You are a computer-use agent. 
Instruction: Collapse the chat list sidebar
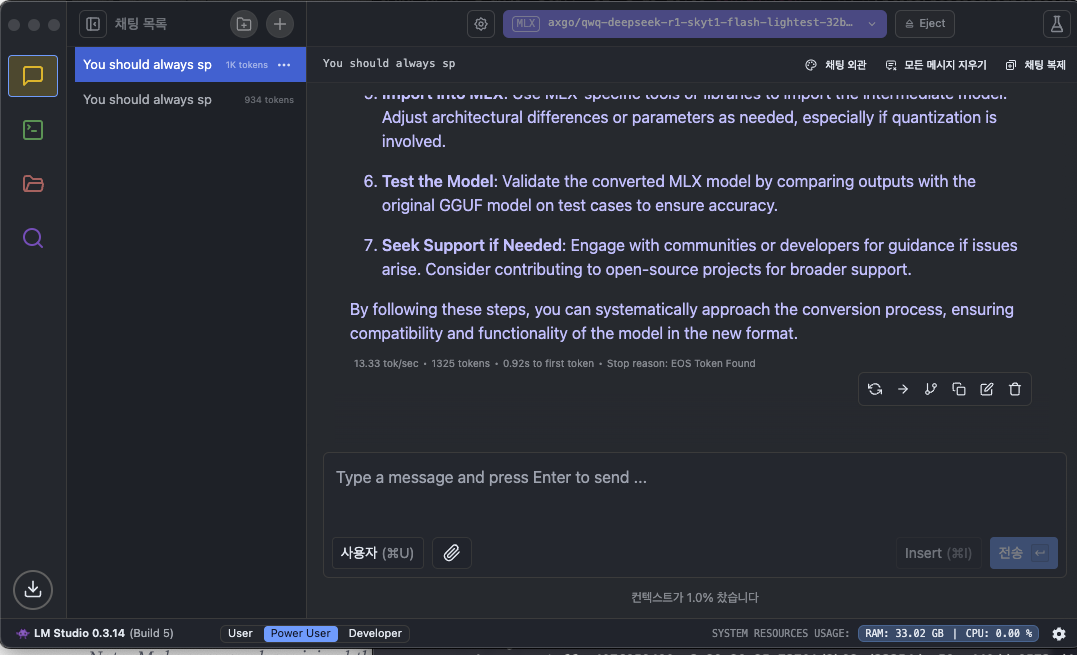tap(93, 24)
